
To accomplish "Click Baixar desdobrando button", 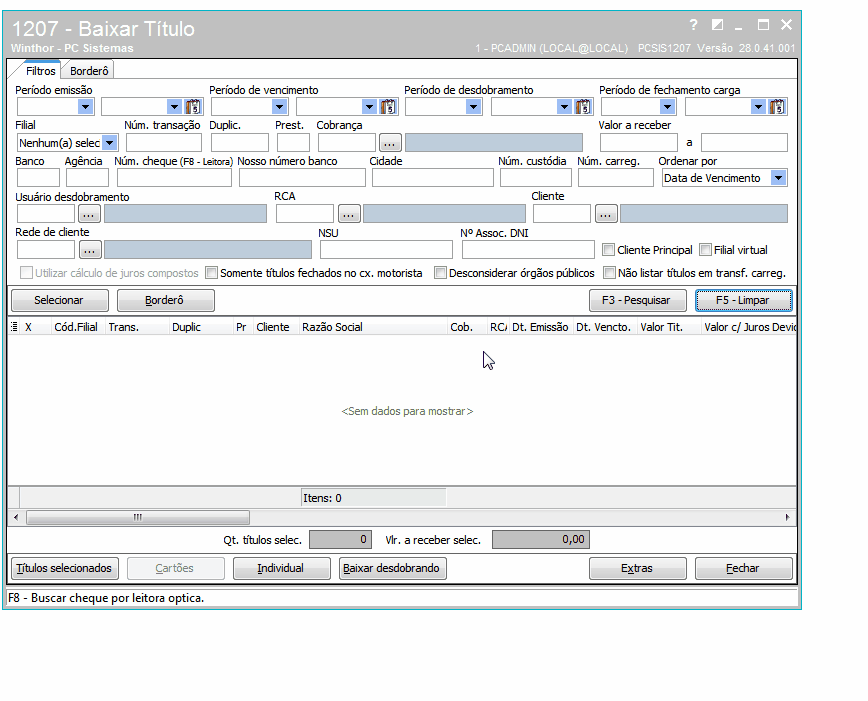I will point(392,568).
